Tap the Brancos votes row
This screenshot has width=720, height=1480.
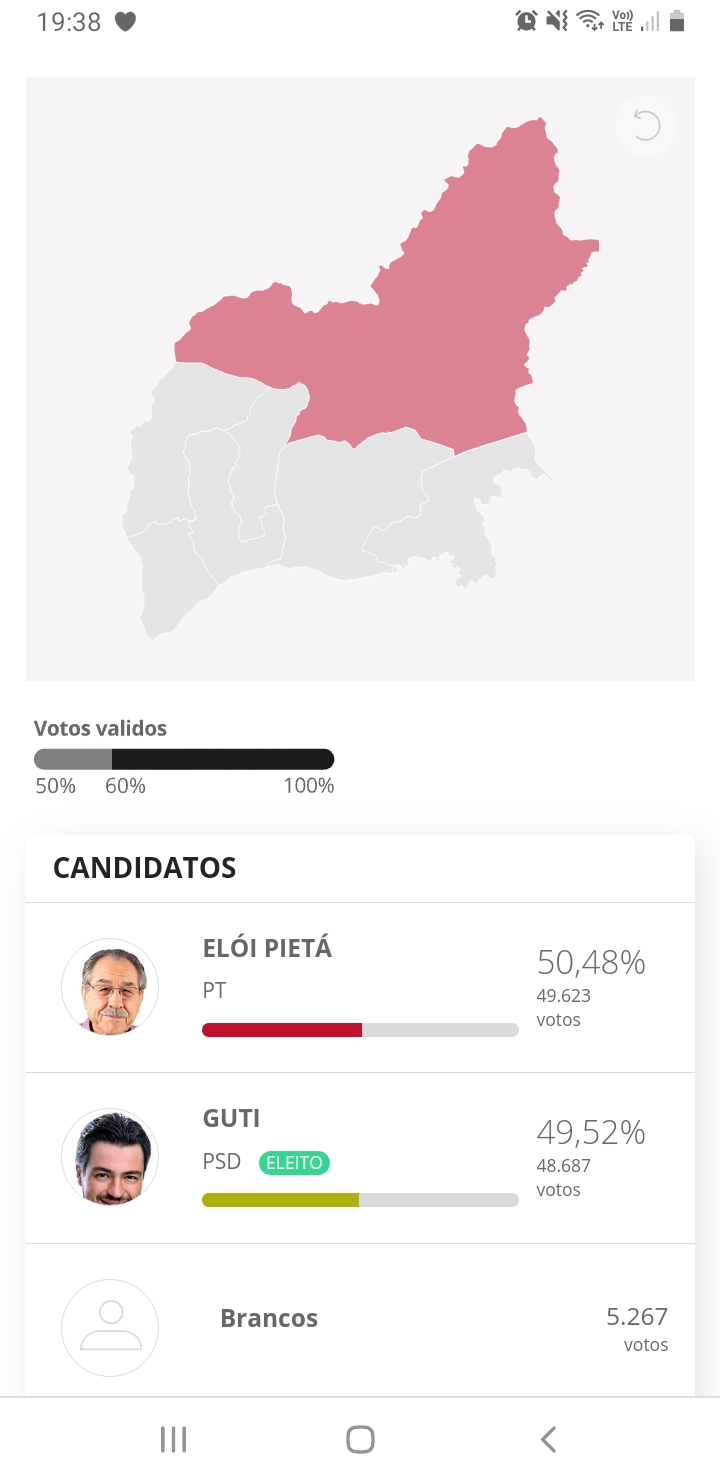pyautogui.click(x=360, y=1320)
